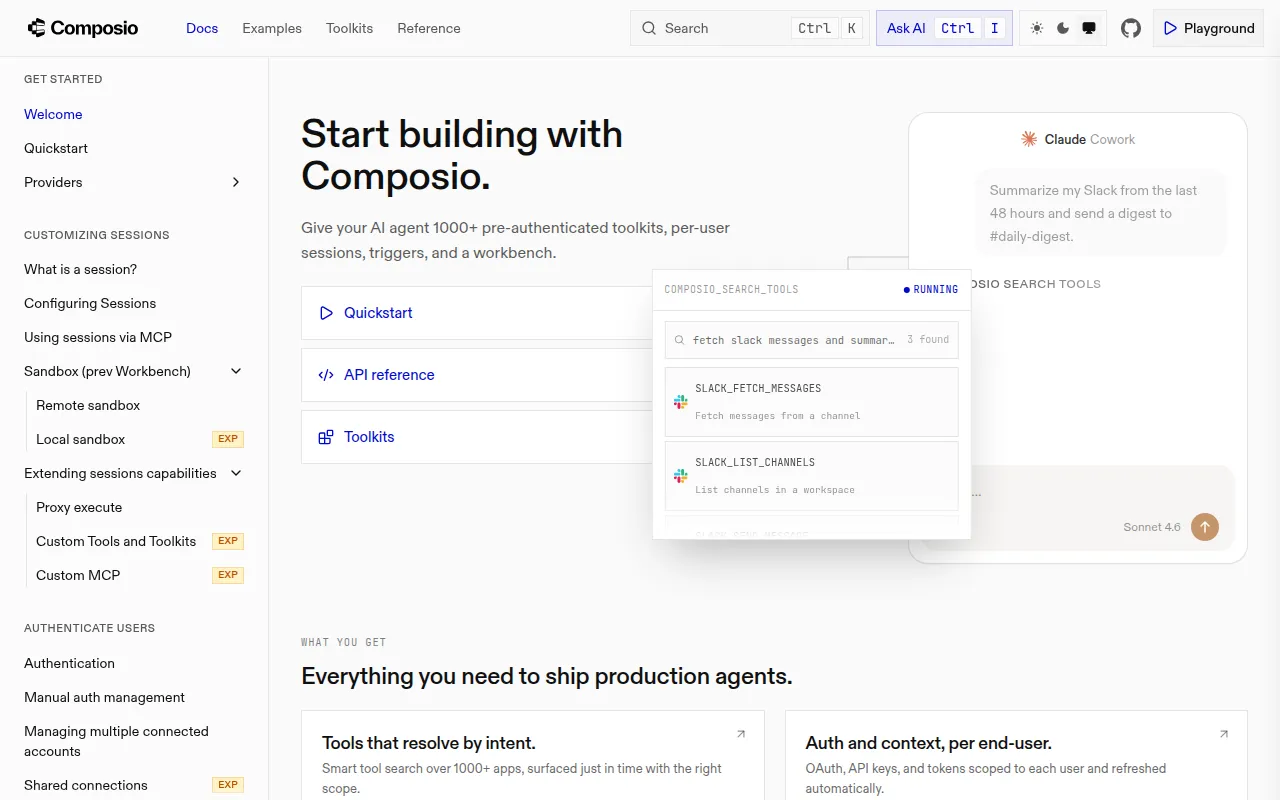Viewport: 1280px width, 800px height.
Task: Click the COMPOSIO_SEARCH_TOOLS panel title
Action: point(731,290)
